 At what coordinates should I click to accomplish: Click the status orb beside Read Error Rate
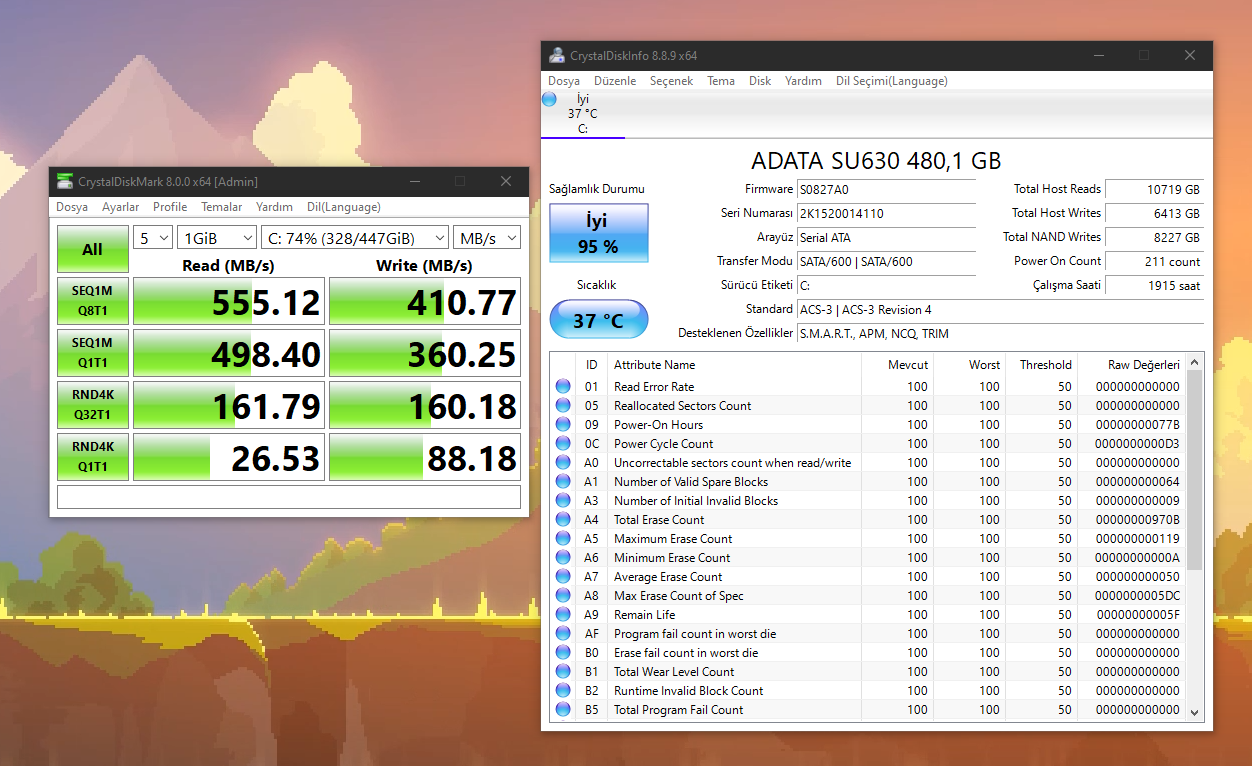563,387
